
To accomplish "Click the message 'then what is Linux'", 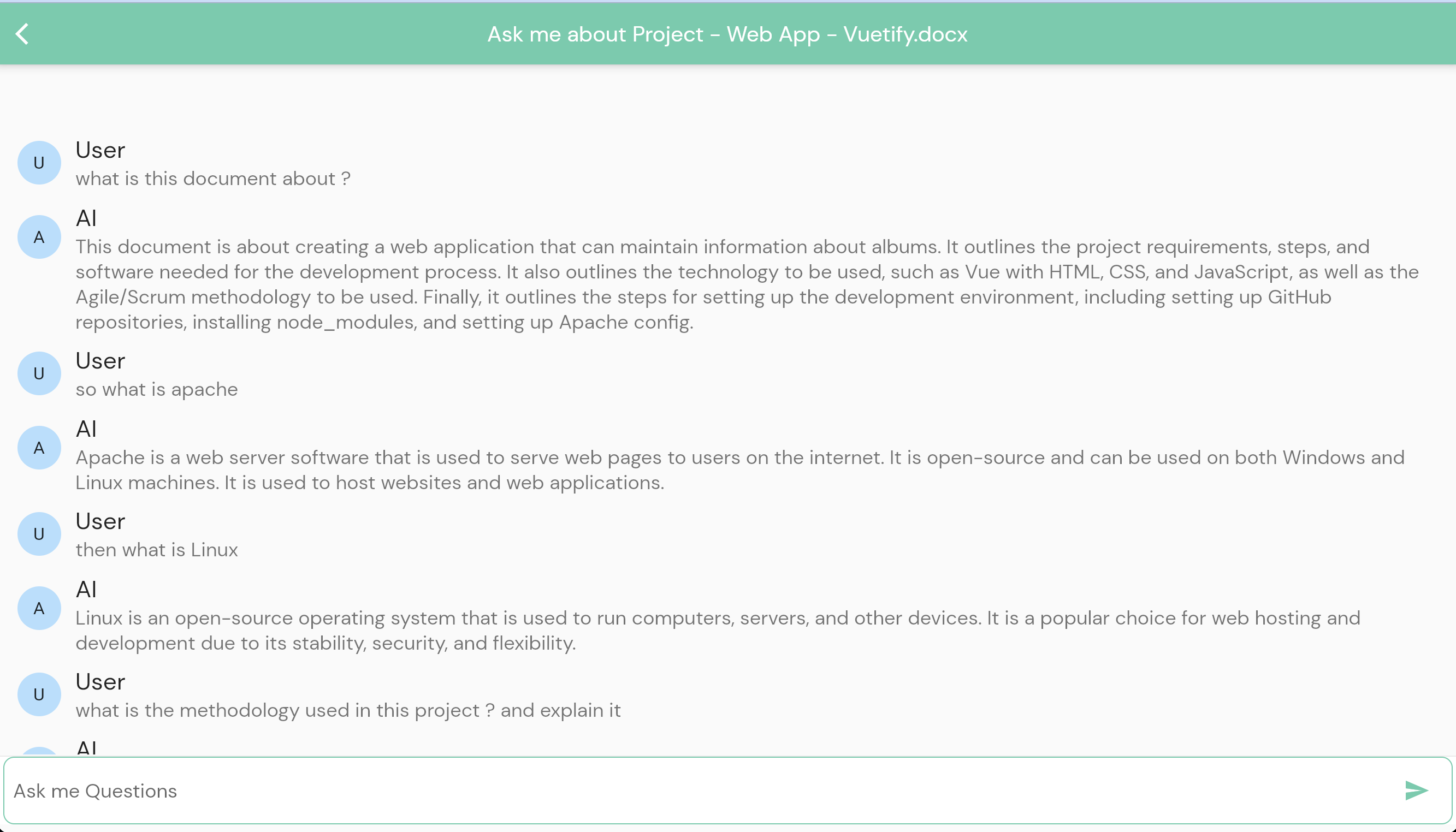I will (x=157, y=550).
